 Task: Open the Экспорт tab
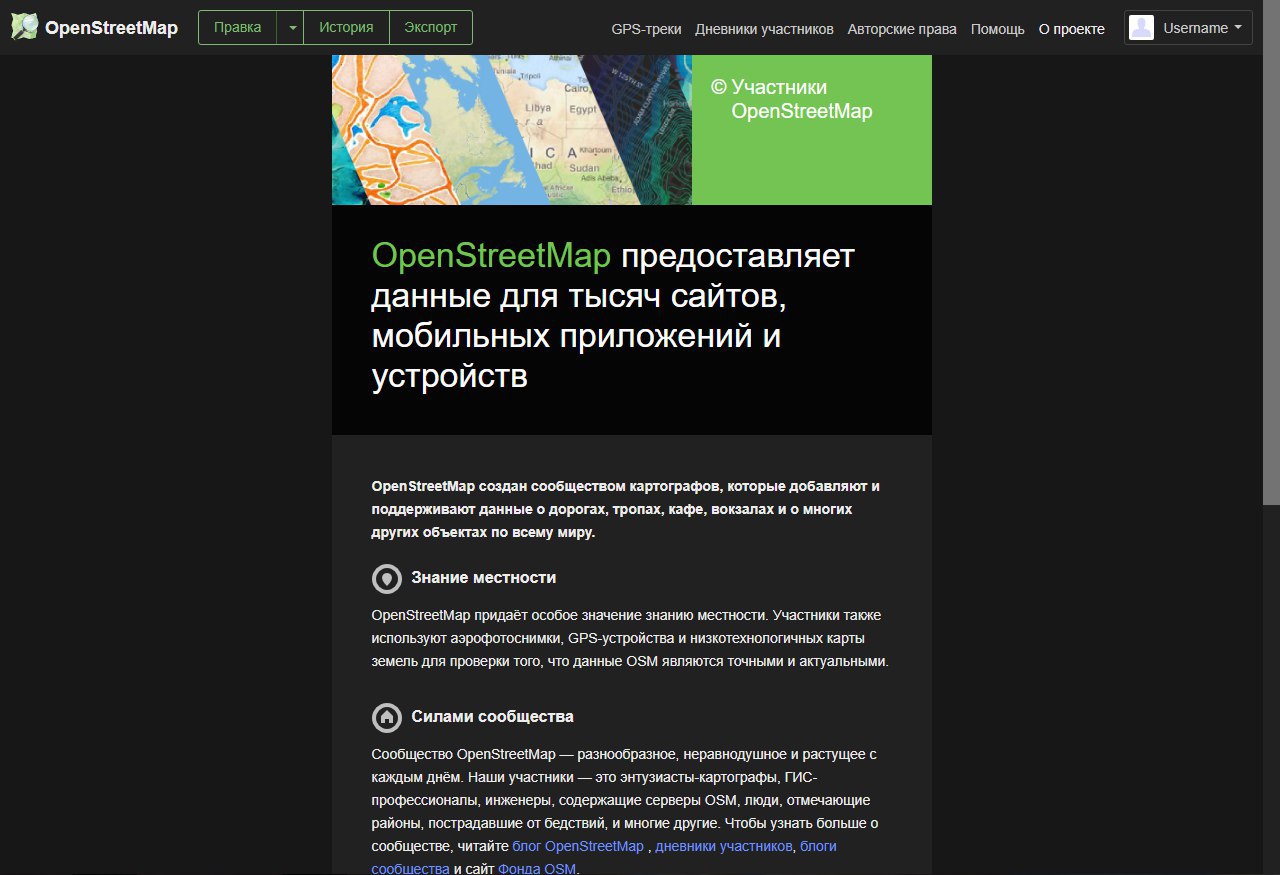coord(430,28)
